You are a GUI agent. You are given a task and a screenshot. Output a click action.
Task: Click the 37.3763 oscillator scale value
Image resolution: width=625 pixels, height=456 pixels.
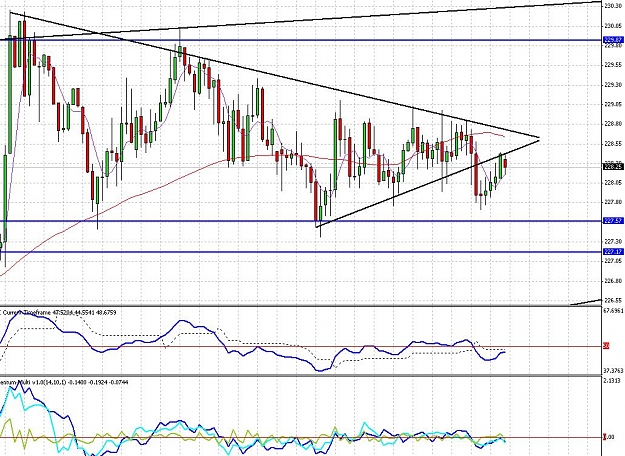pyautogui.click(x=614, y=371)
